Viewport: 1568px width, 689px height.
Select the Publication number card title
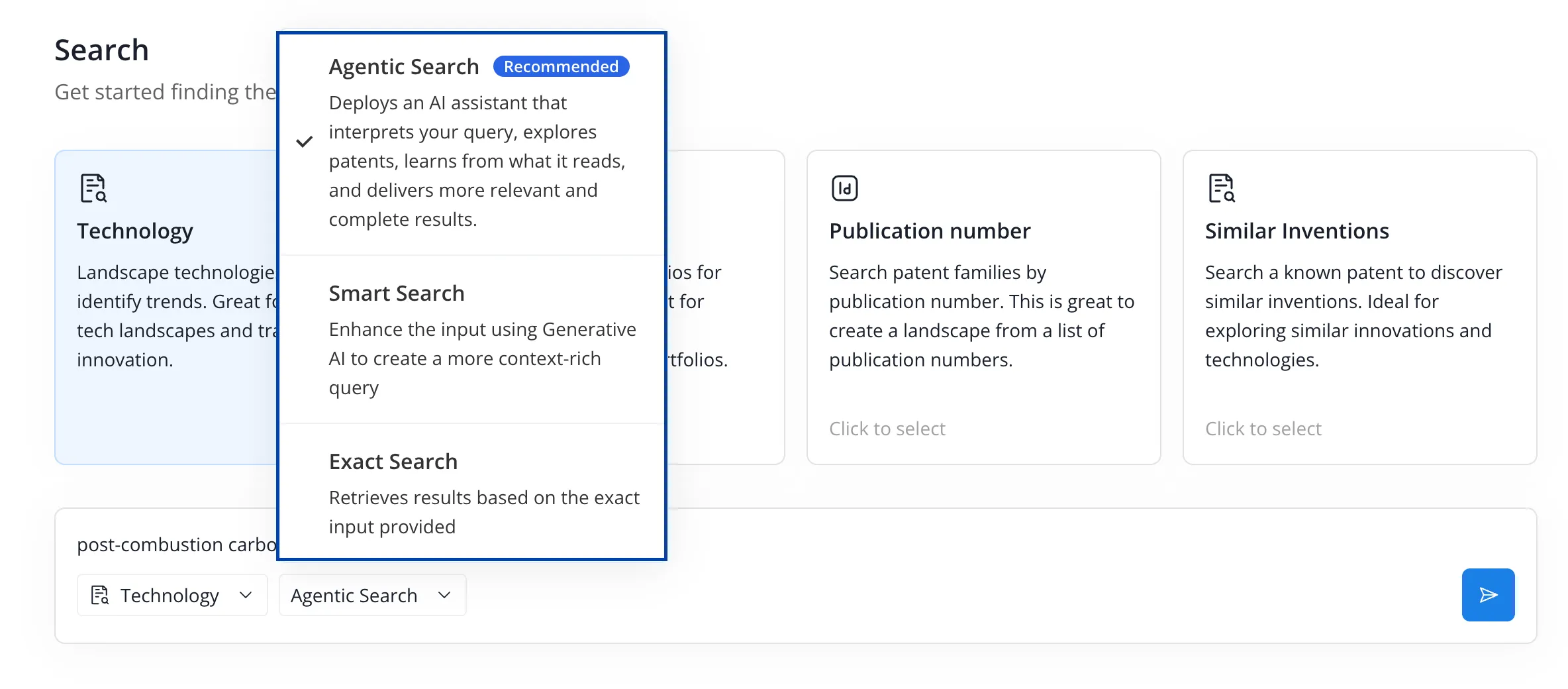tap(930, 231)
